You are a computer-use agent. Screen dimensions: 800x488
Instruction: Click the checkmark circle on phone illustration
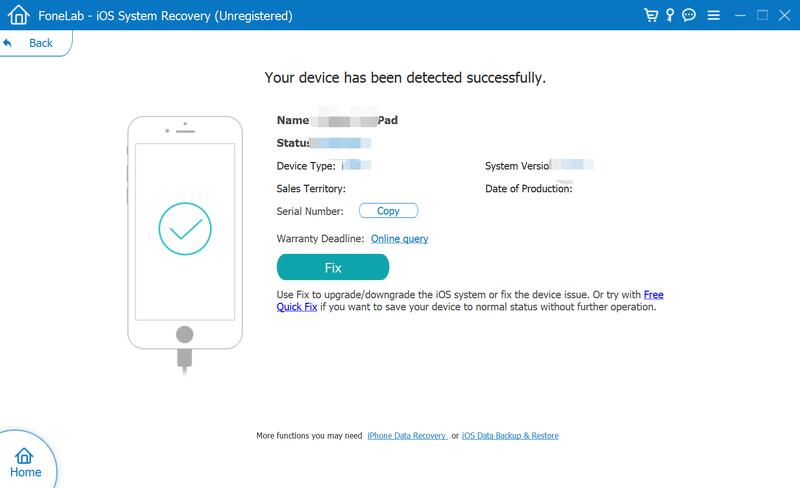tap(186, 229)
